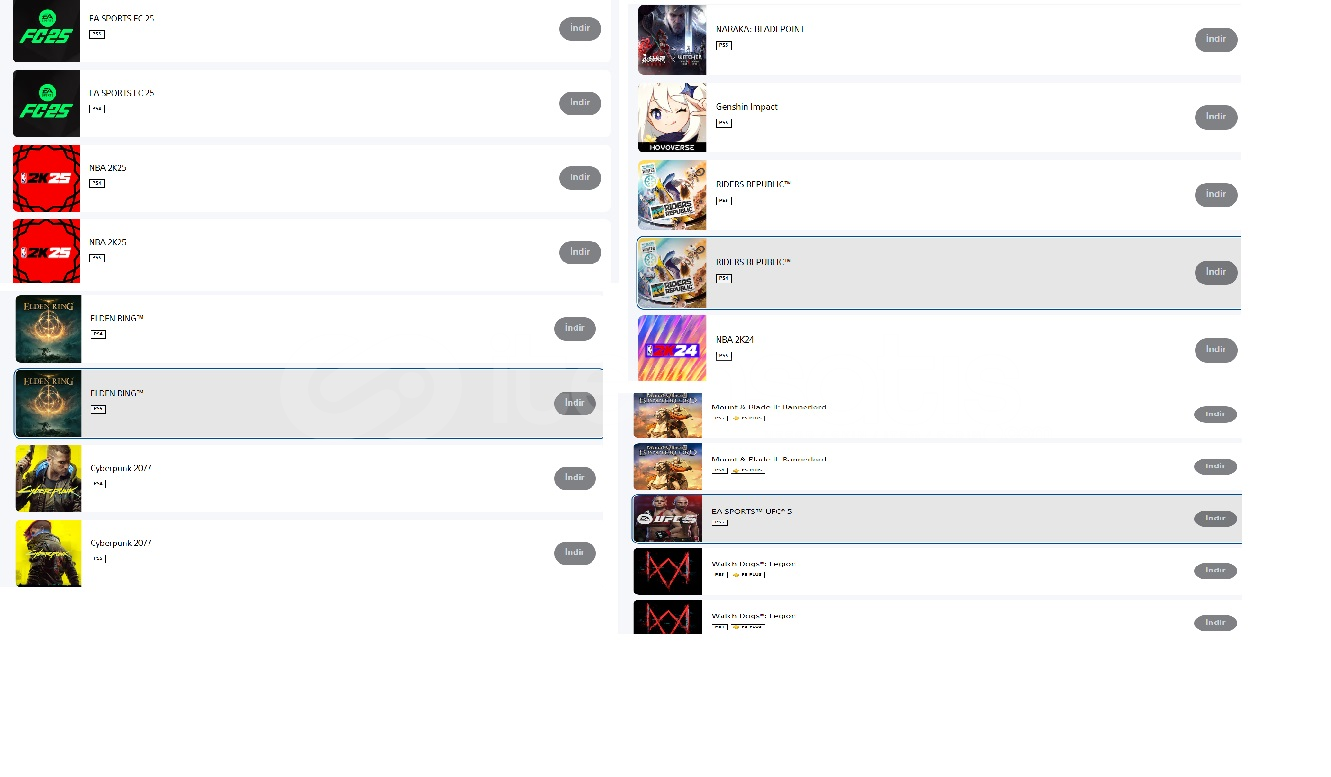Download NARAKA: BLADEPOINT with its İndir button

1216,40
